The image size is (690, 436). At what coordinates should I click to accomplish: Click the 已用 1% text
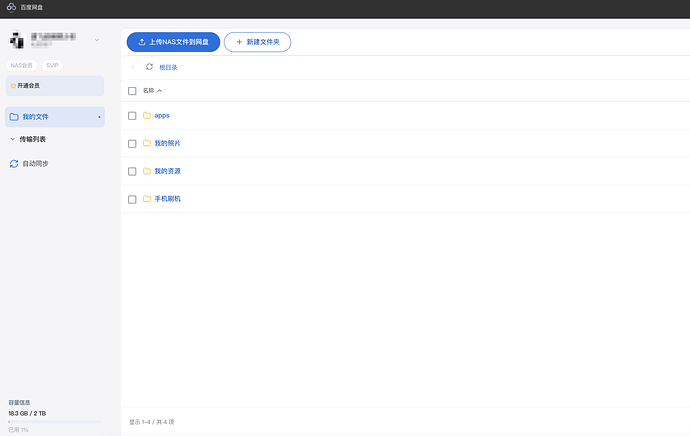(x=18, y=430)
